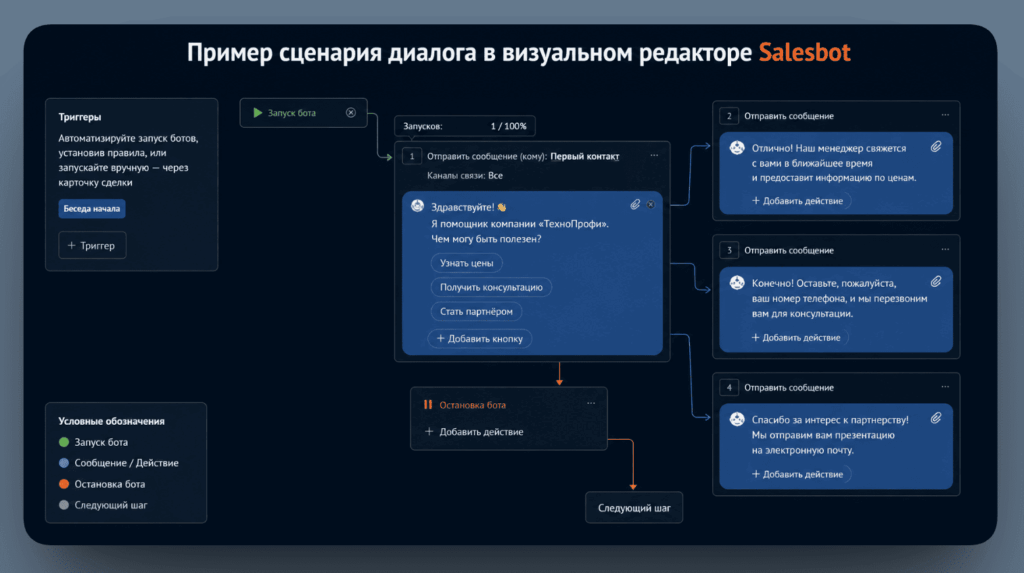Open the three-dot menu of Остановка бота block
The width and height of the screenshot is (1024, 573).
click(591, 403)
